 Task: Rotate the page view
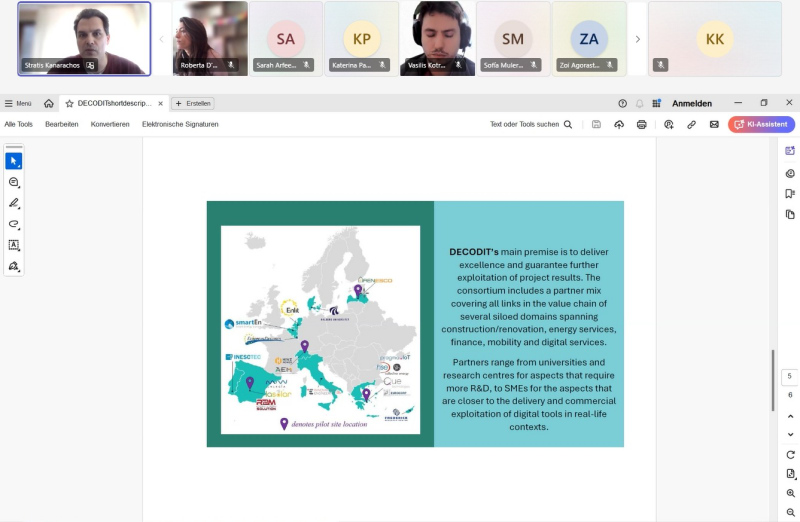pyautogui.click(x=790, y=455)
